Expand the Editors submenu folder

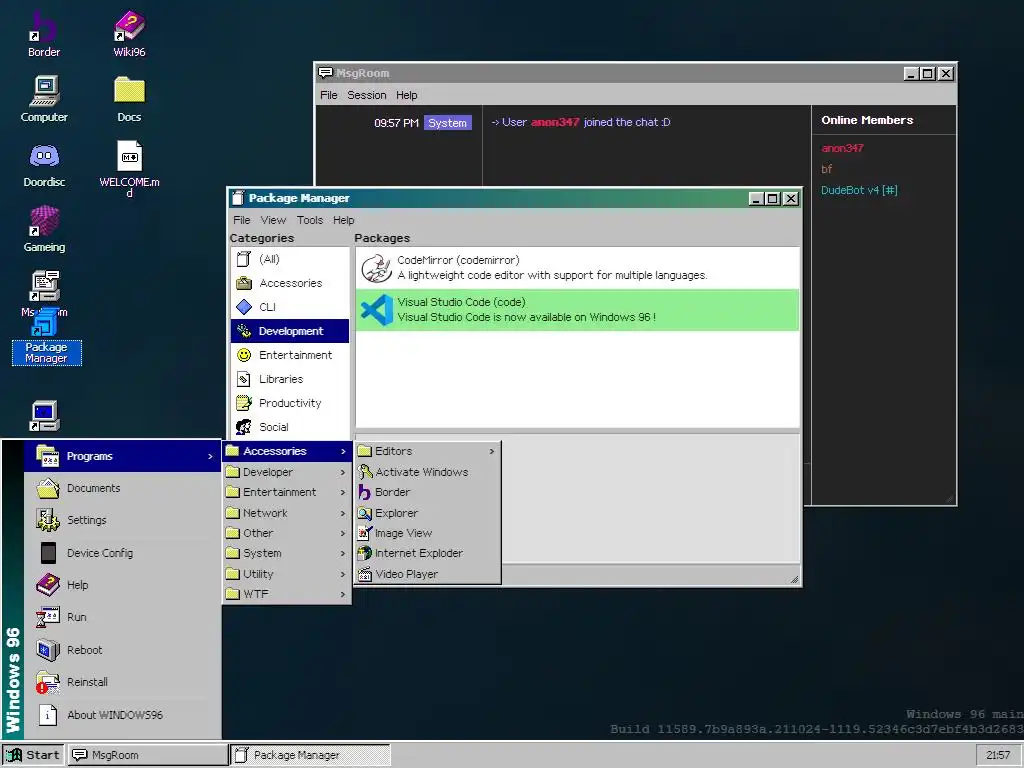(x=428, y=451)
